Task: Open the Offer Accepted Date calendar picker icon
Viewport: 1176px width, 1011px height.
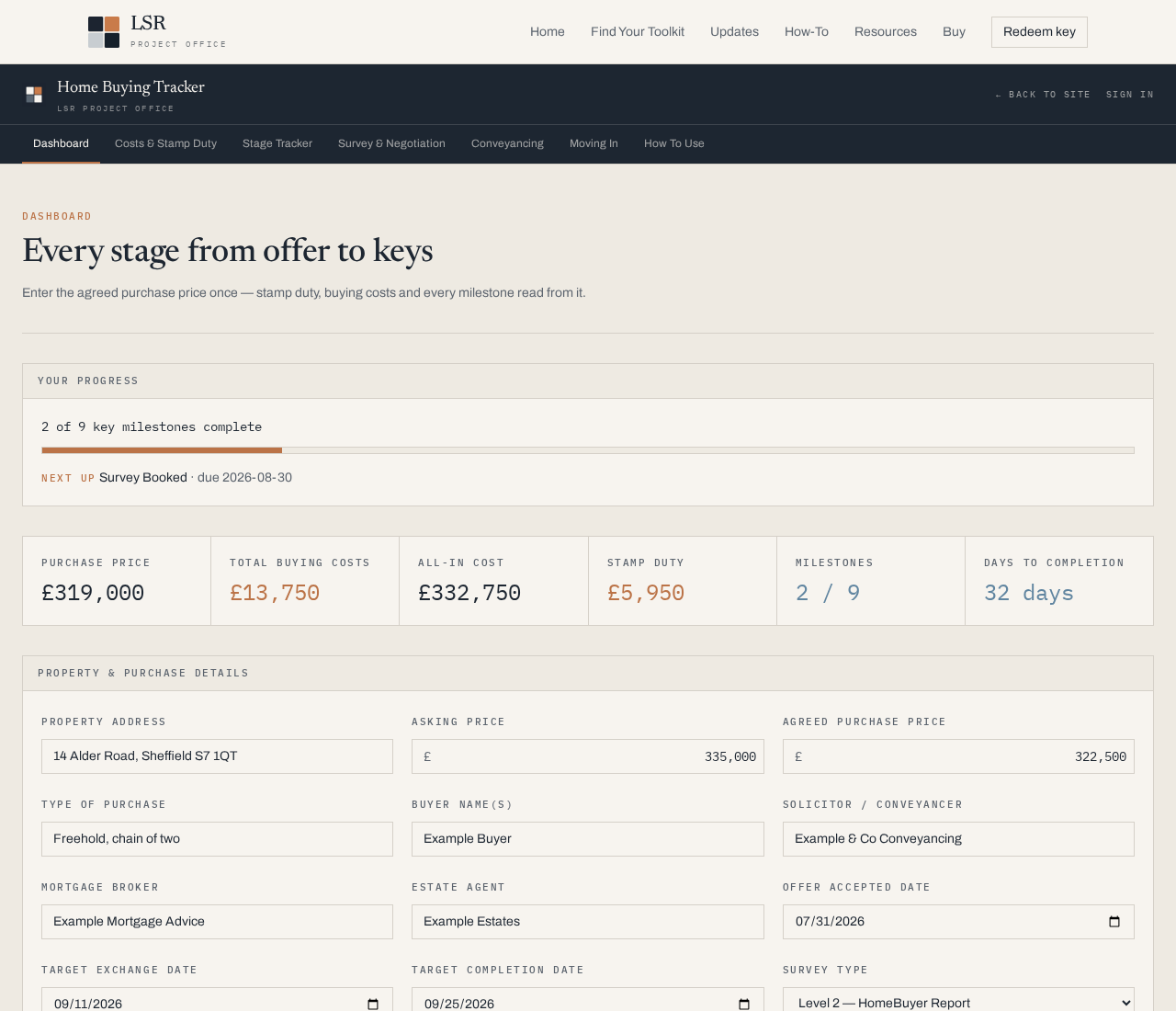Action: [1114, 922]
